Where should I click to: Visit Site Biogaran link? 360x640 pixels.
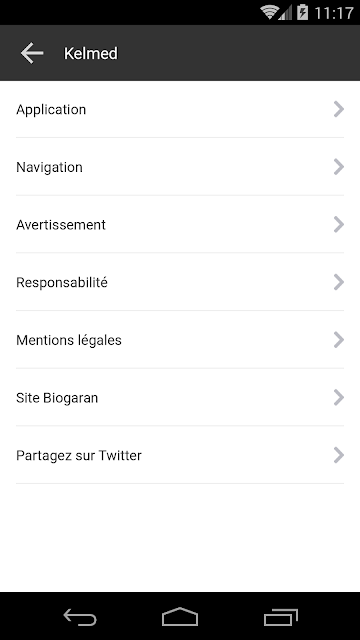click(180, 397)
